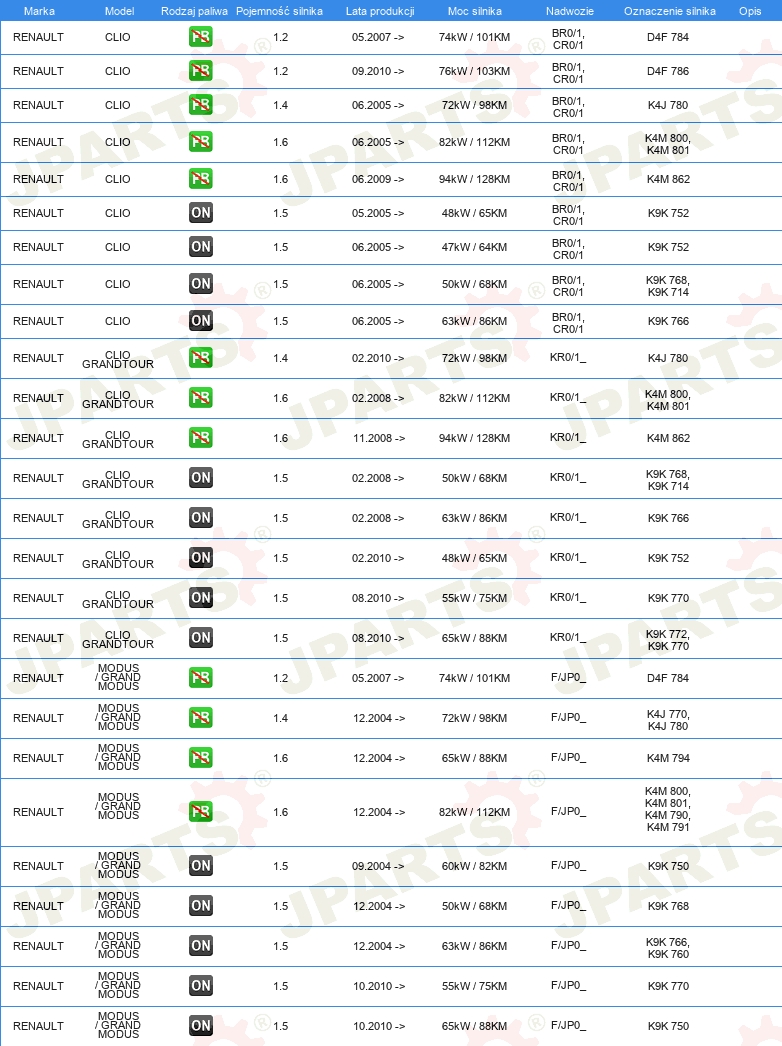Click diesel icon in the K9K 772, K9K 770 row
Screen dimensions: 782x1046
tap(201, 638)
